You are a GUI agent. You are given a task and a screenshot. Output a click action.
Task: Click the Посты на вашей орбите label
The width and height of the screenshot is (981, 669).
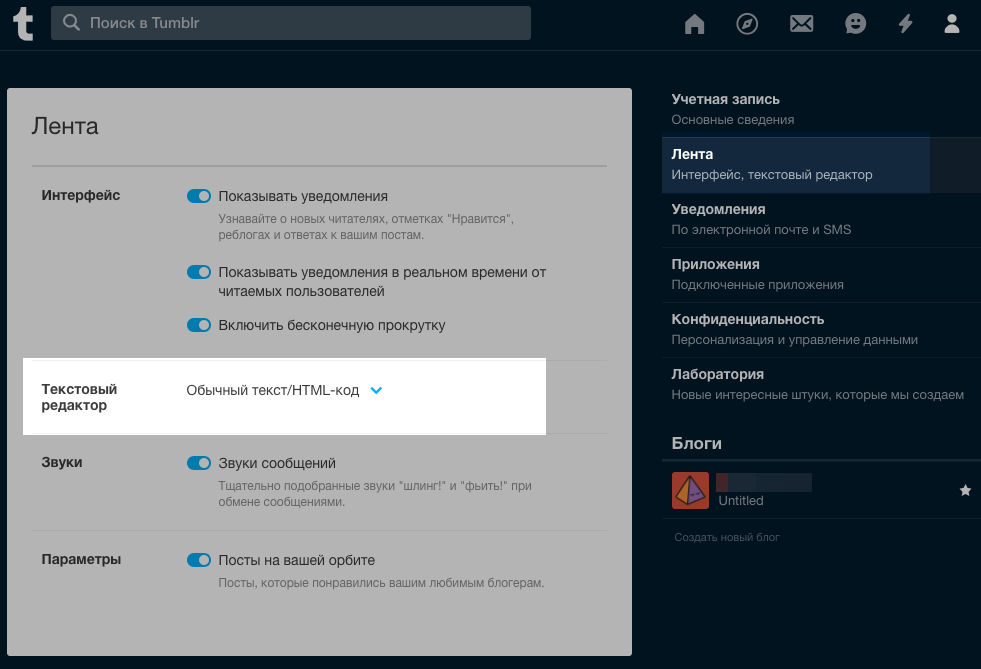point(297,560)
